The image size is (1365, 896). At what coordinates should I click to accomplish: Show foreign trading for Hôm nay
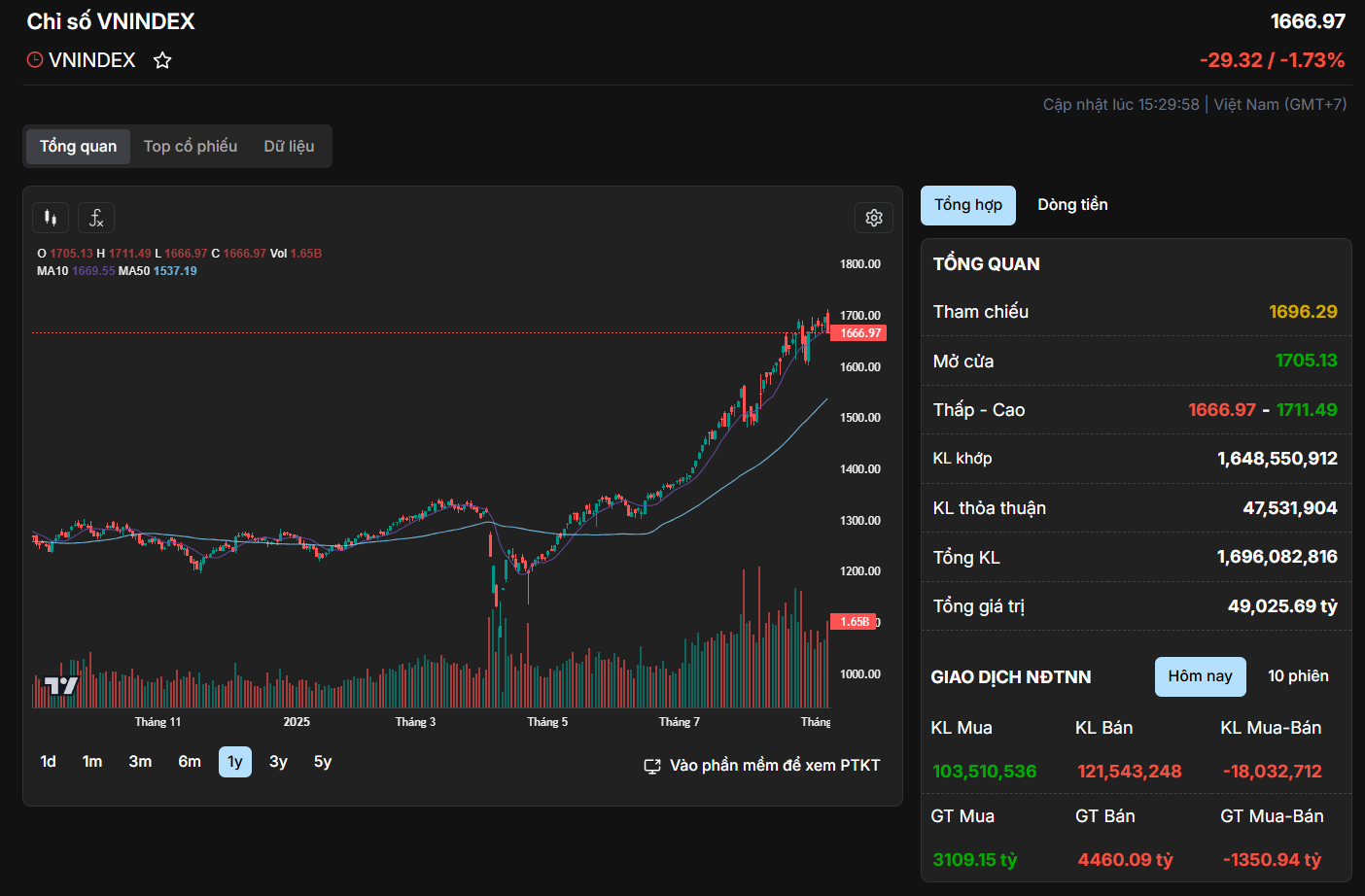point(1200,676)
